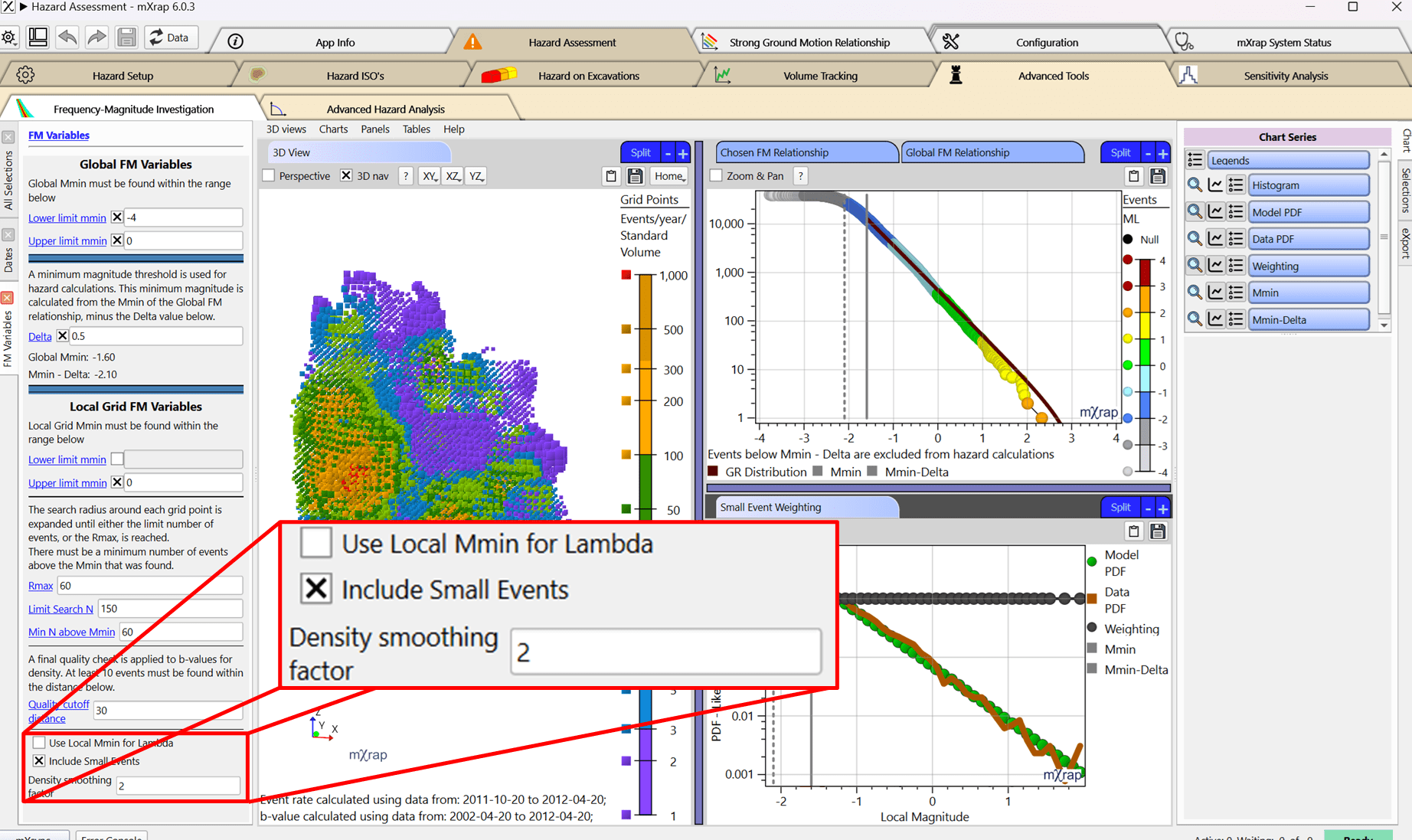Click the red 1,000 swatch in Grid Points legend
The height and width of the screenshot is (840, 1412).
coord(626,275)
